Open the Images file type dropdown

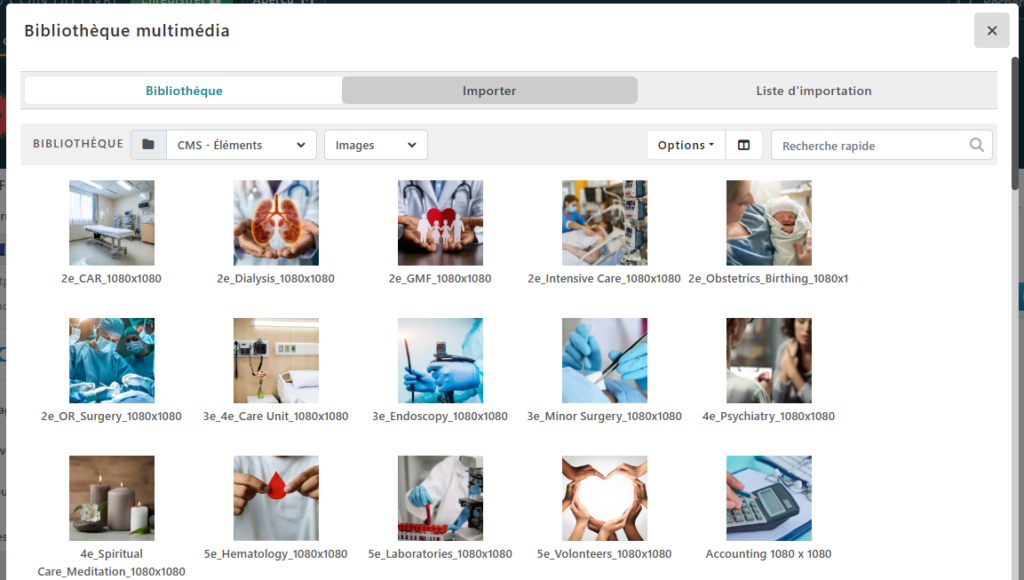point(375,145)
